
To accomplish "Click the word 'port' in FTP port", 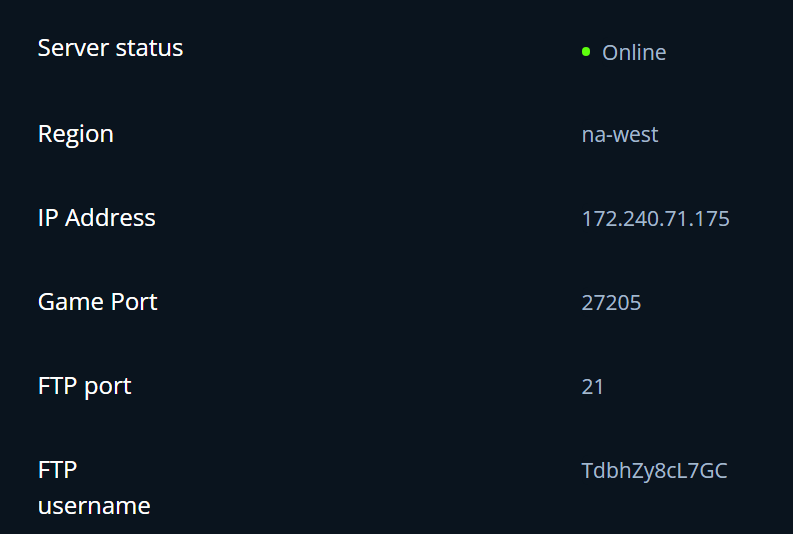I will pyautogui.click(x=108, y=387).
